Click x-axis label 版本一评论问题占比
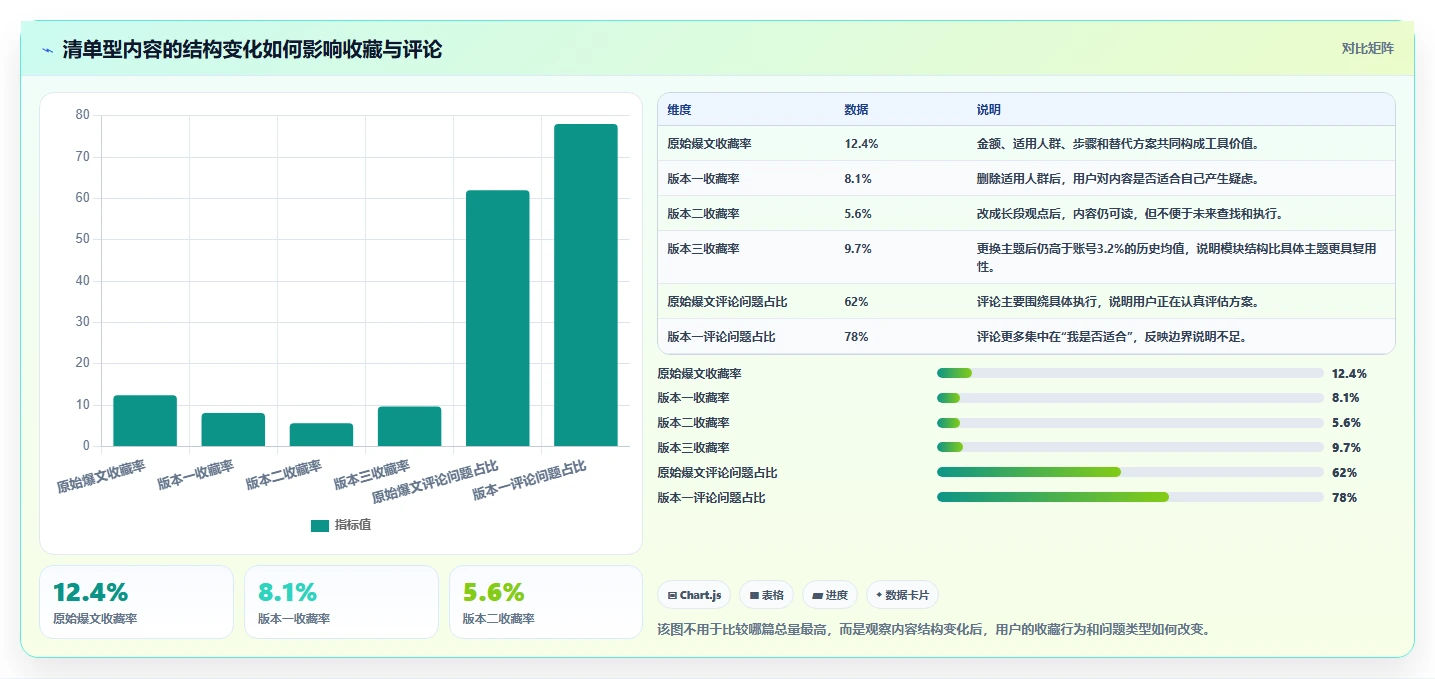The image size is (1435, 679). 528,480
